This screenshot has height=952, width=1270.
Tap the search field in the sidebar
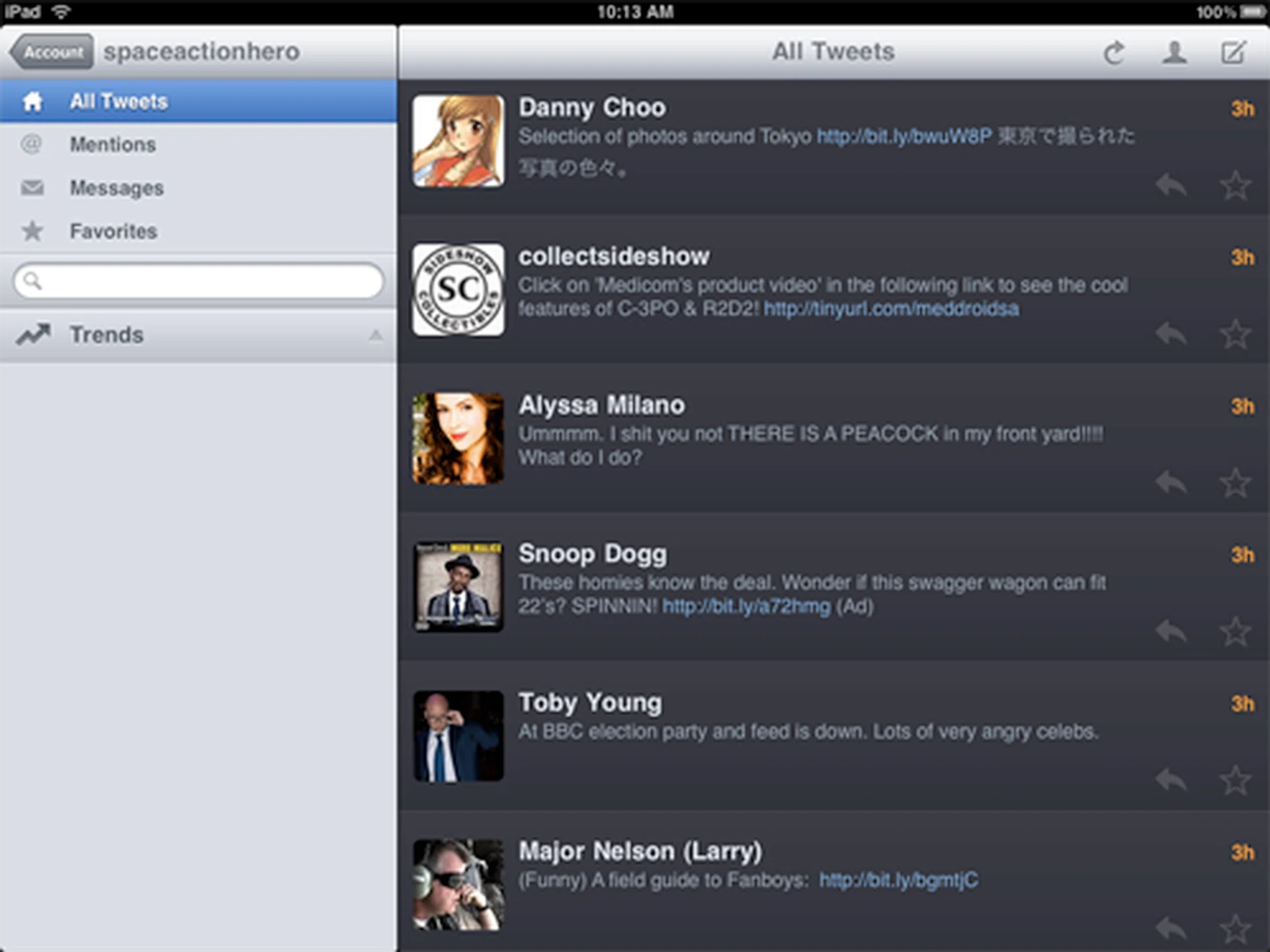[x=198, y=280]
